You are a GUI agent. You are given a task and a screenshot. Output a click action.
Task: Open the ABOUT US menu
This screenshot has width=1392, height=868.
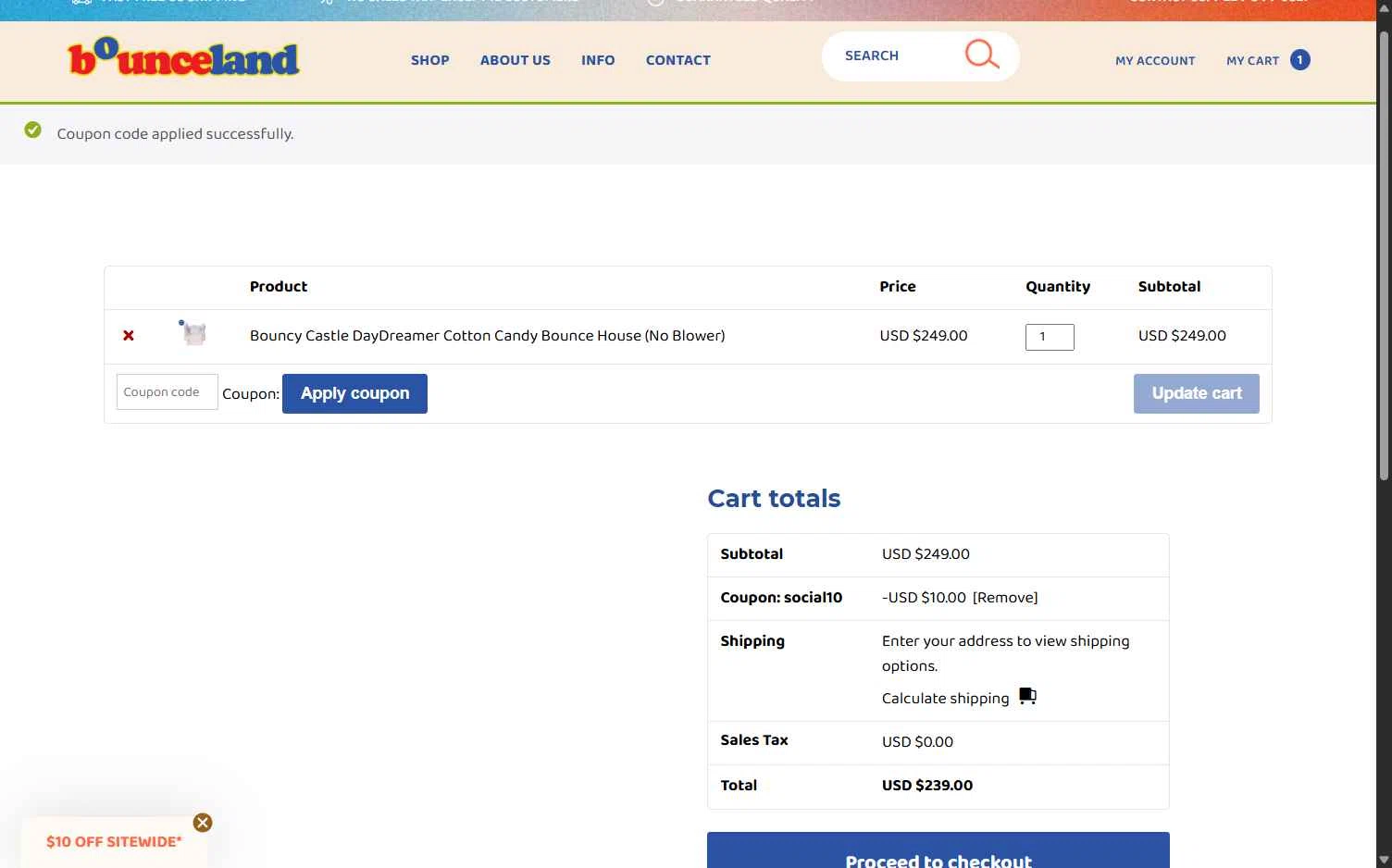516,60
